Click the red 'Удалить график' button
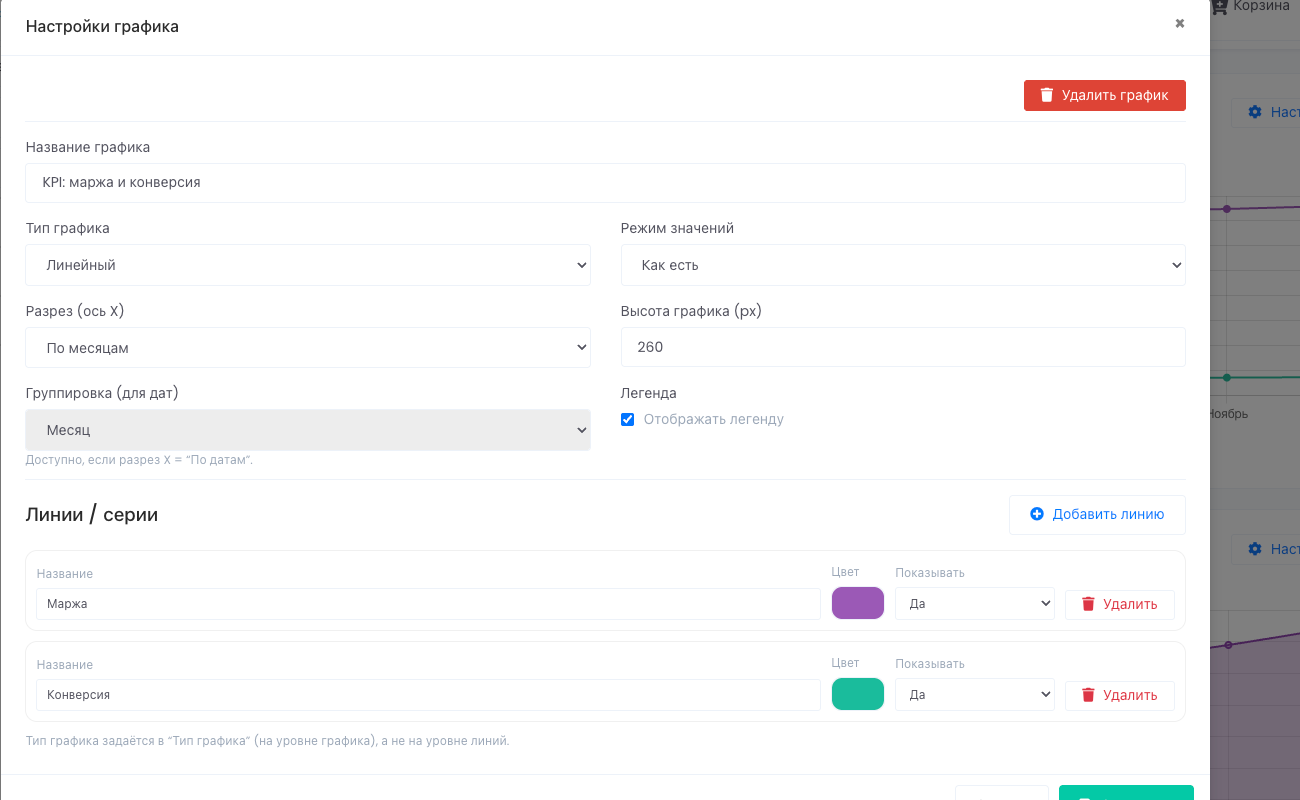This screenshot has width=1300, height=800. tap(1104, 95)
